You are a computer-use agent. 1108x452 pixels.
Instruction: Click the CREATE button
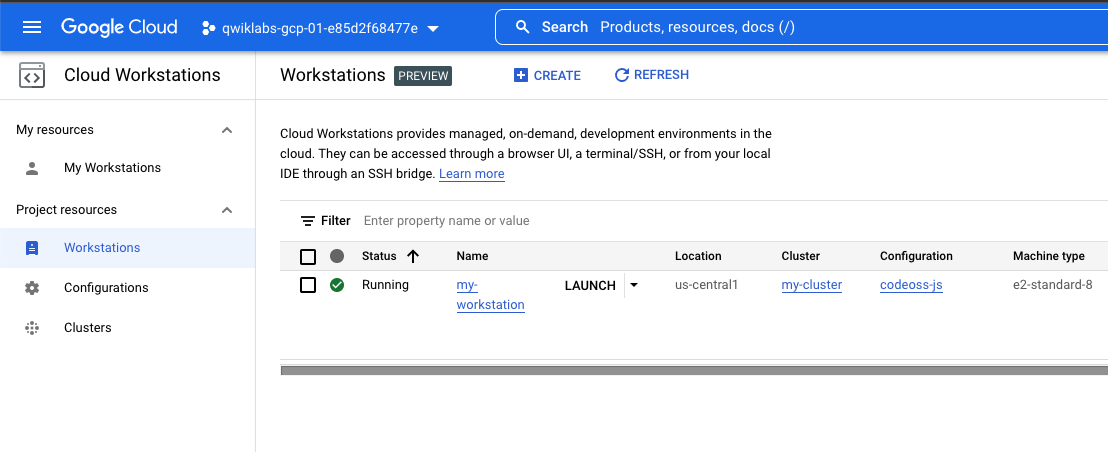tap(547, 75)
